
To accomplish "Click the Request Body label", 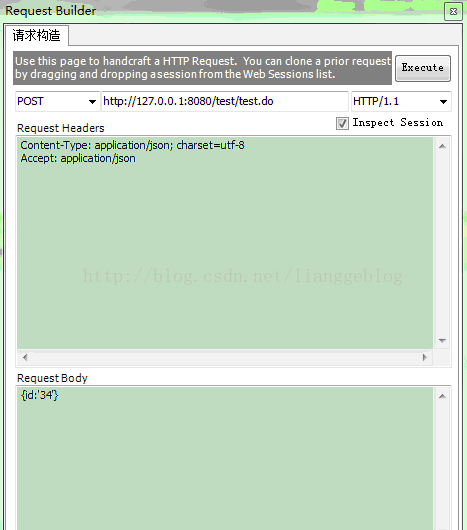I will [x=52, y=378].
